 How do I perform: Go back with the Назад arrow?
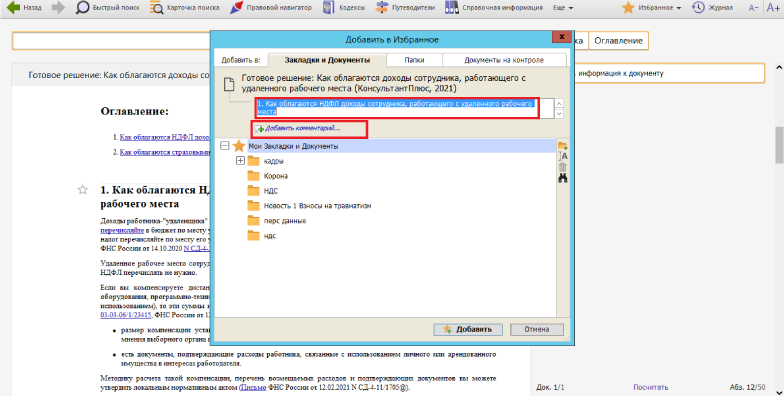click(x=24, y=8)
